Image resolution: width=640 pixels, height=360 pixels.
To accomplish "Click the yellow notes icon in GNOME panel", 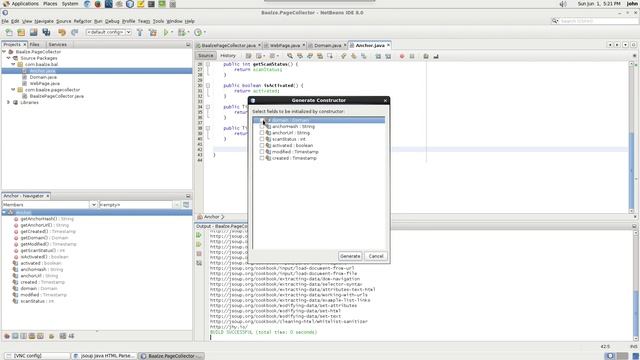I will point(140,4).
